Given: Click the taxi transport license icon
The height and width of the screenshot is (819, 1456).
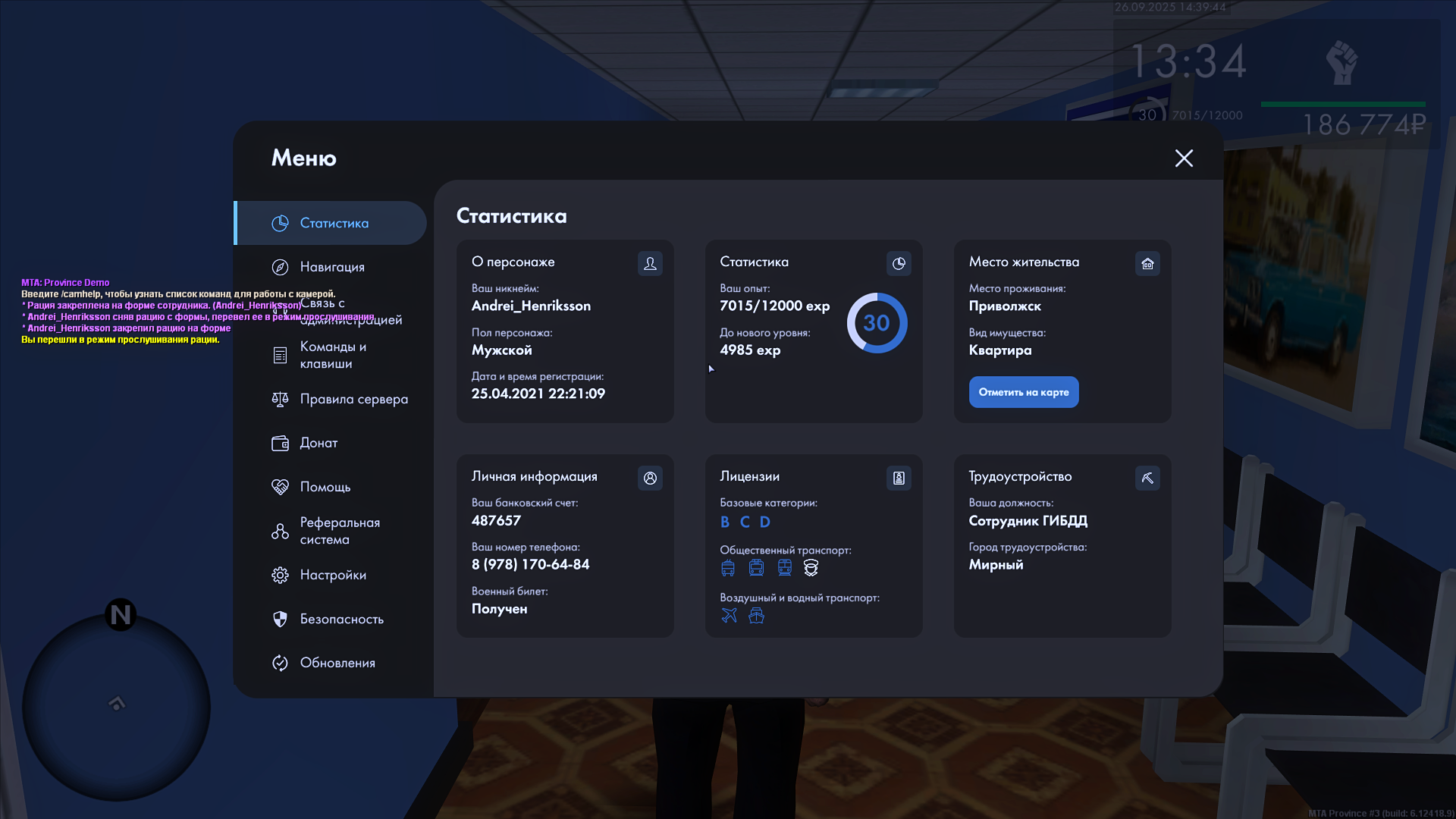Looking at the screenshot, I should [x=811, y=567].
